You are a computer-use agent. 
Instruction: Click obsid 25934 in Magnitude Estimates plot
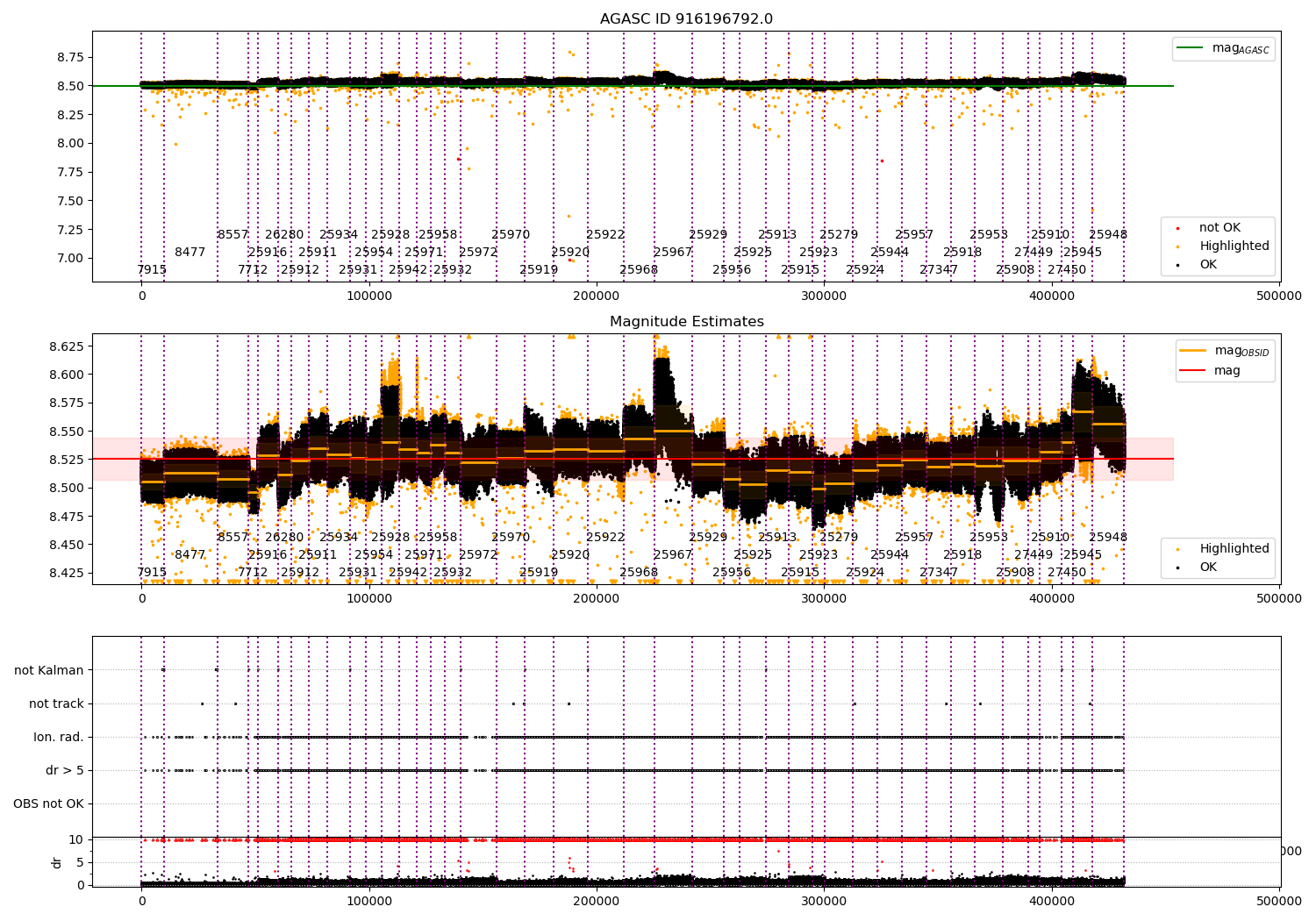coord(339,537)
